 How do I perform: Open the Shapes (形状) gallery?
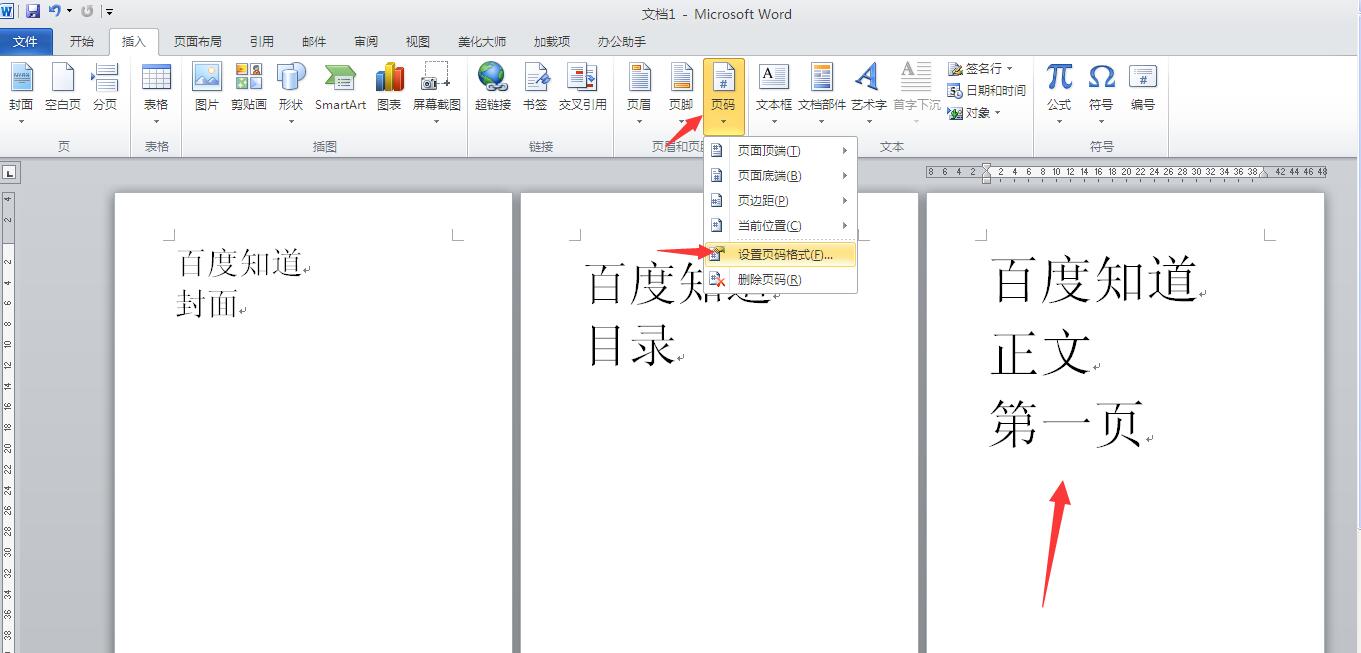point(291,92)
